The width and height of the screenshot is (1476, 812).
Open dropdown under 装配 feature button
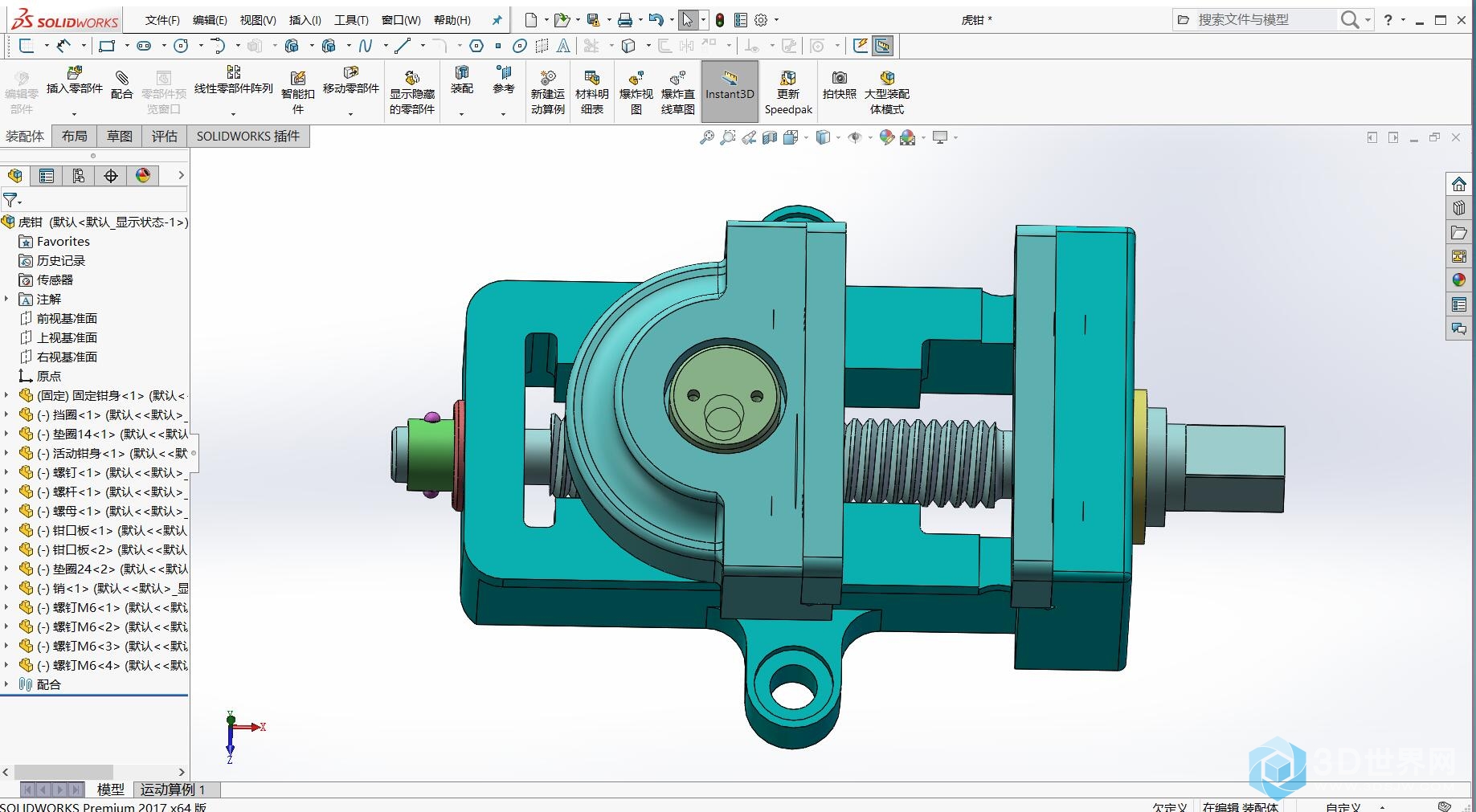(461, 114)
